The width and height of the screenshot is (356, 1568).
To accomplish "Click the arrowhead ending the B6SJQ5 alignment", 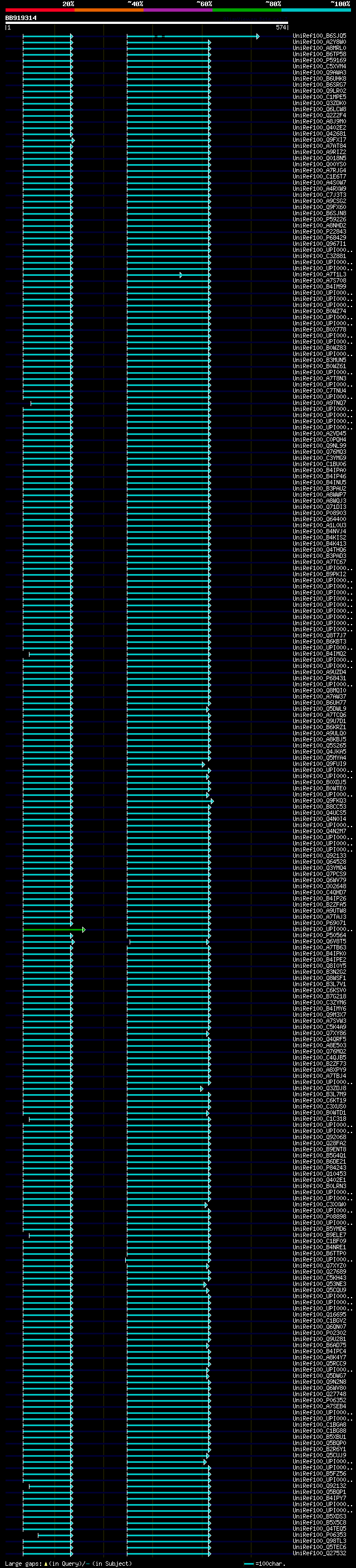I will (258, 37).
